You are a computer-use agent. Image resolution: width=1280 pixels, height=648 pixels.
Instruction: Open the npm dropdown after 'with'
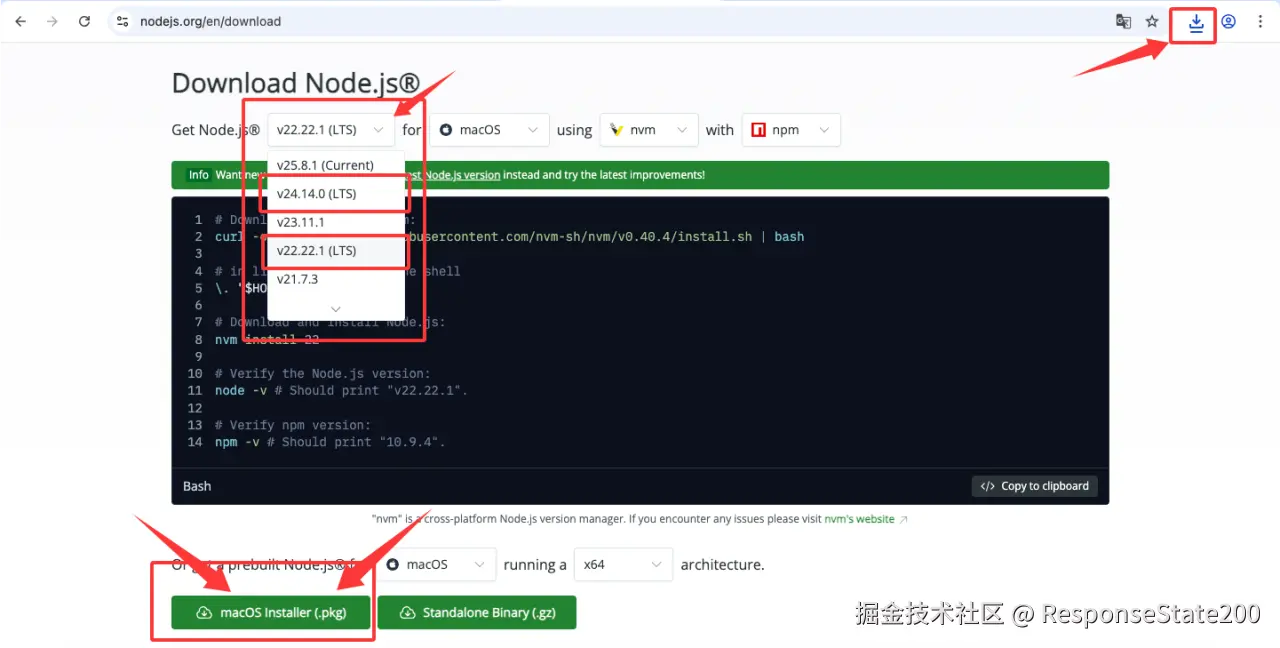point(791,130)
